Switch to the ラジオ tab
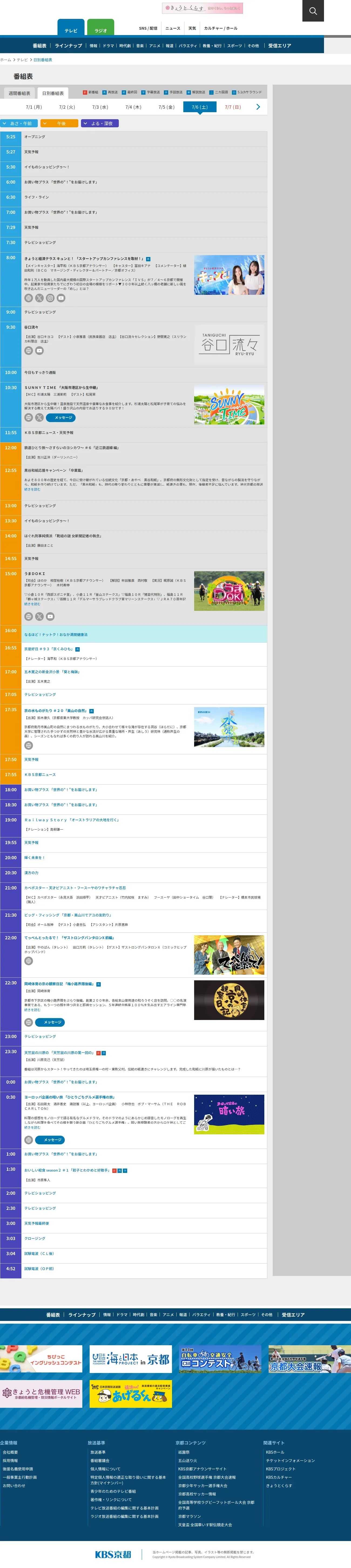 [x=100, y=28]
